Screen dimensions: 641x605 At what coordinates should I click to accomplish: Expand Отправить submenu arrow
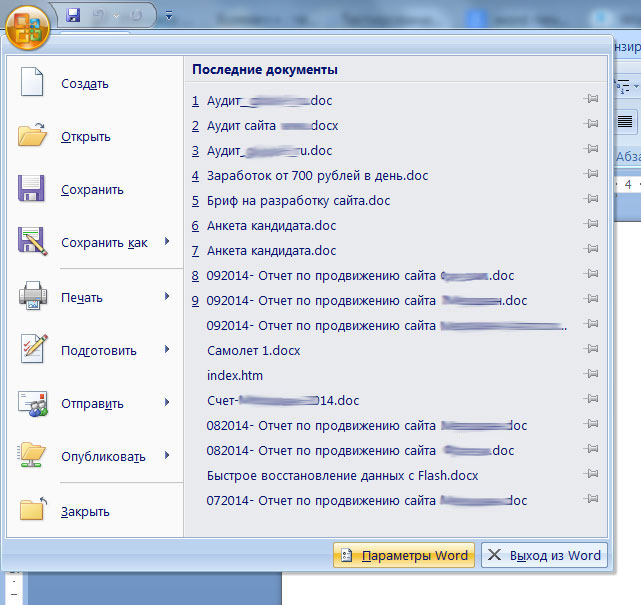click(167, 402)
